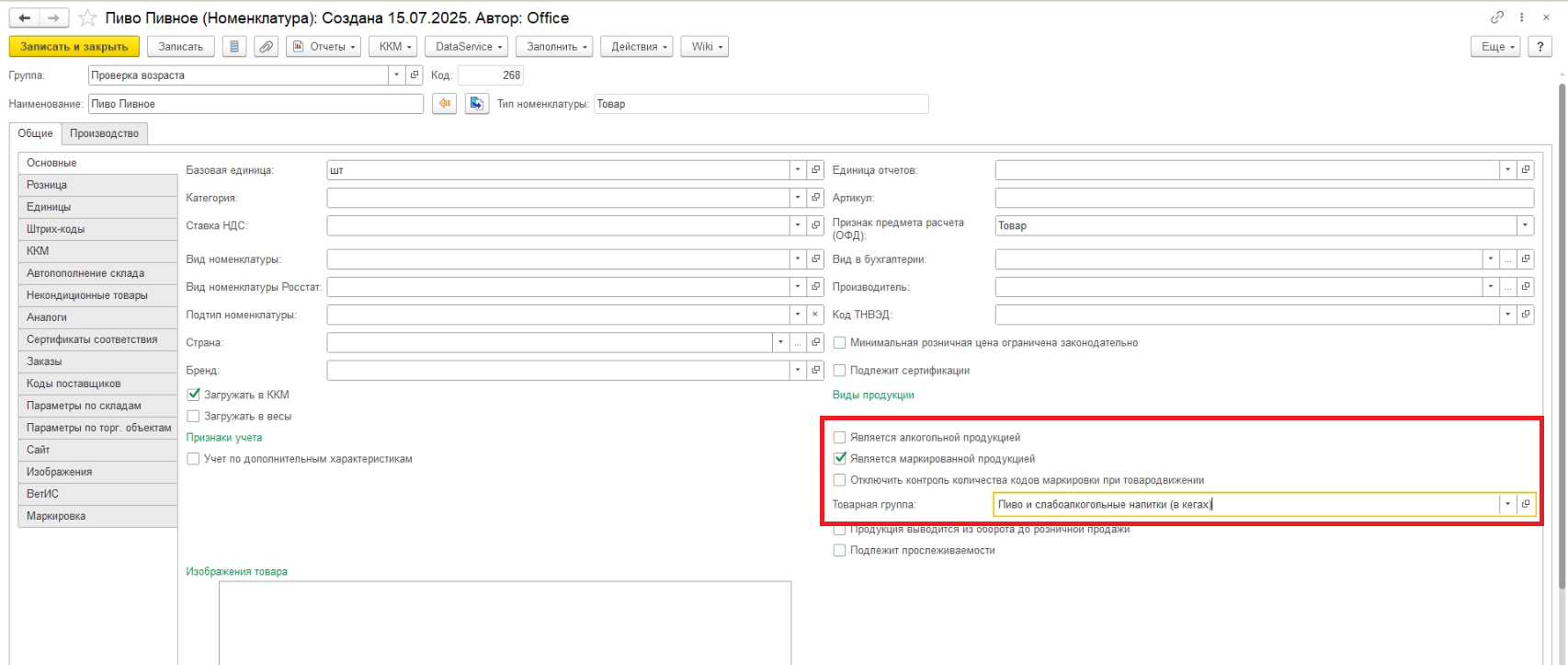Enable Является алкогольной продукцией checkbox
The width and height of the screenshot is (1568, 665).
point(839,438)
